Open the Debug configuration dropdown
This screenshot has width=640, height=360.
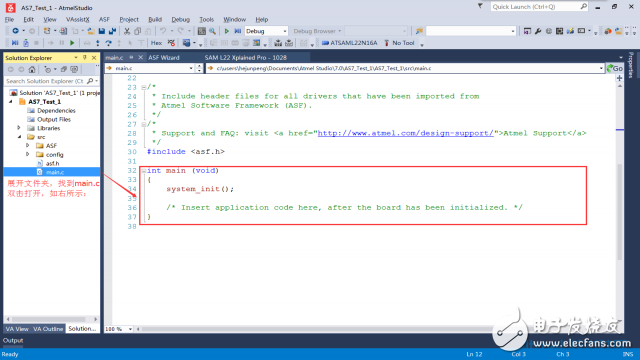click(266, 31)
